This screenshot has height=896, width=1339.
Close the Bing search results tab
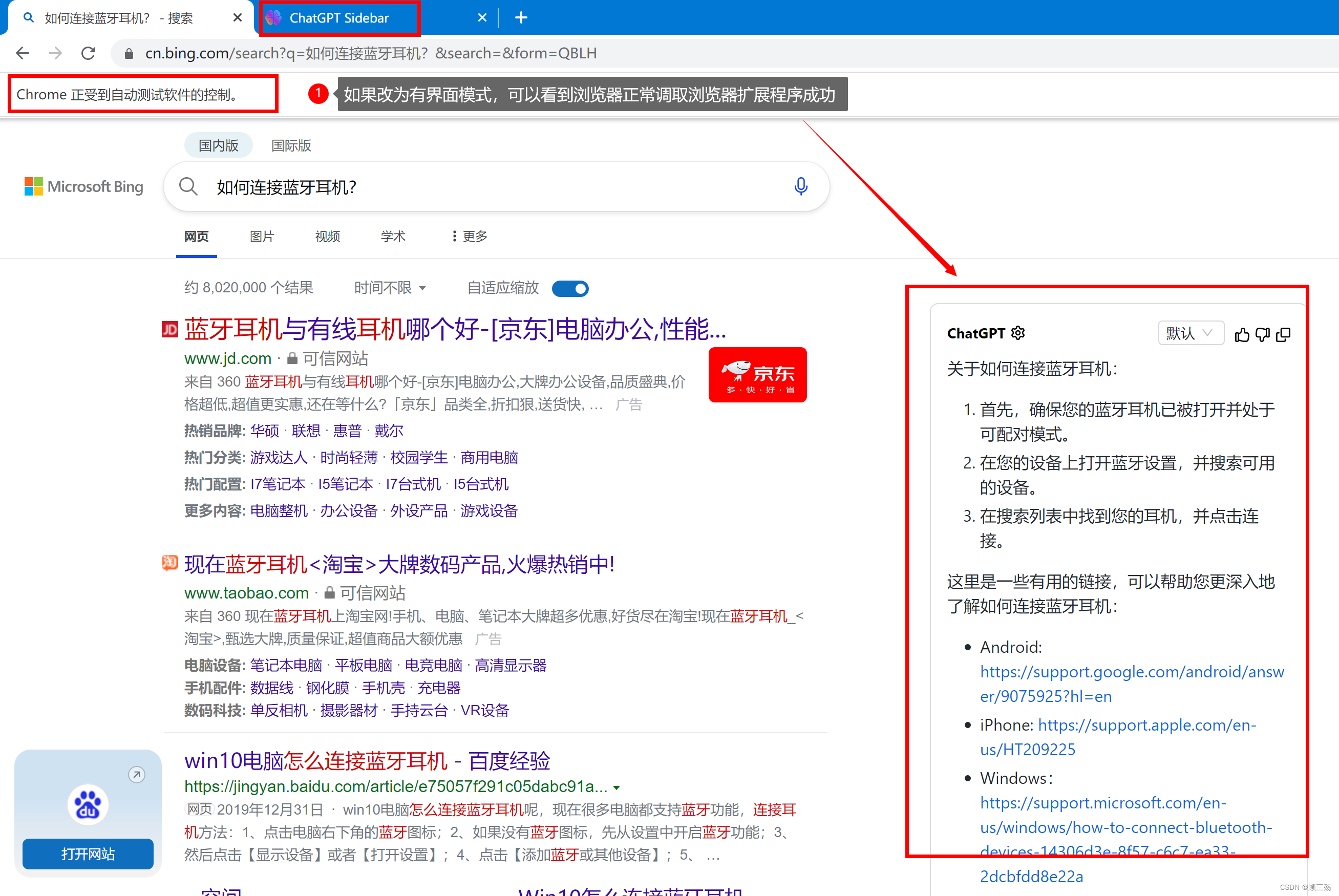click(237, 18)
